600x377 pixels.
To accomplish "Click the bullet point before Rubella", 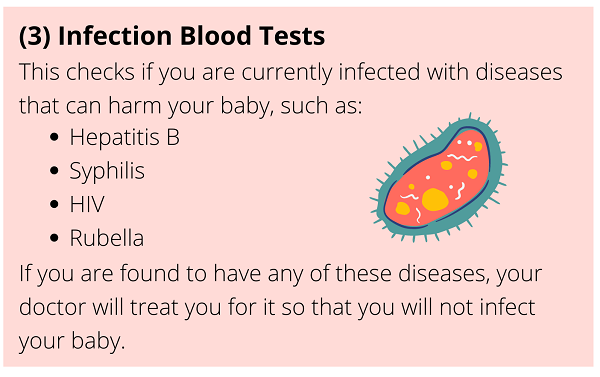I will [54, 238].
